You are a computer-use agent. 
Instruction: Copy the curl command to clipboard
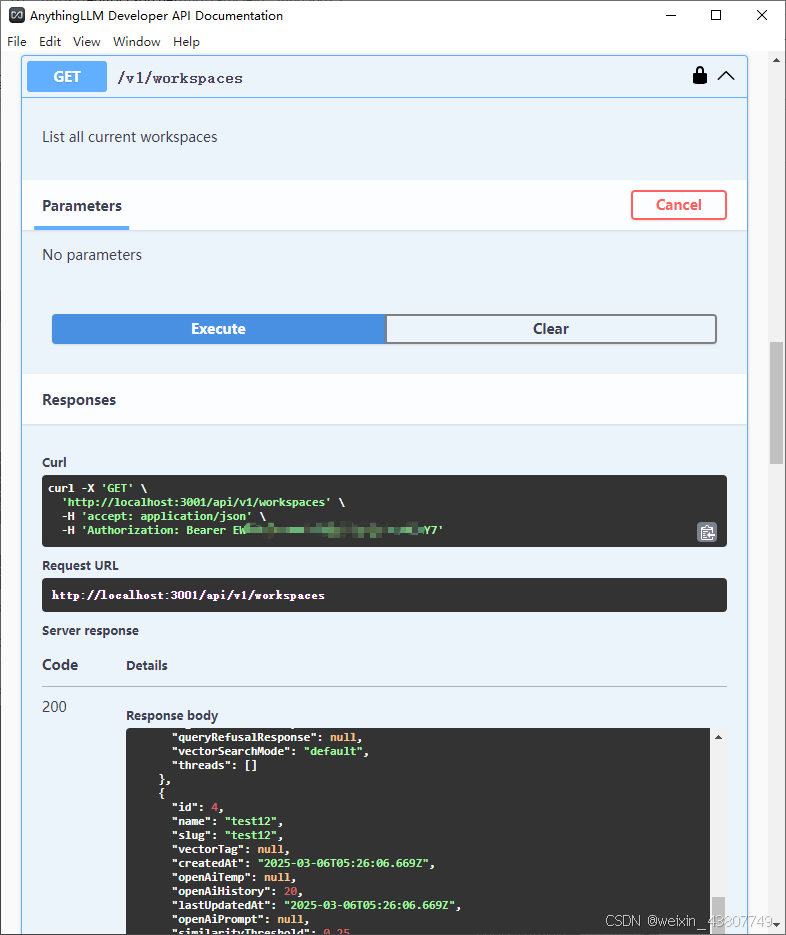tap(707, 532)
